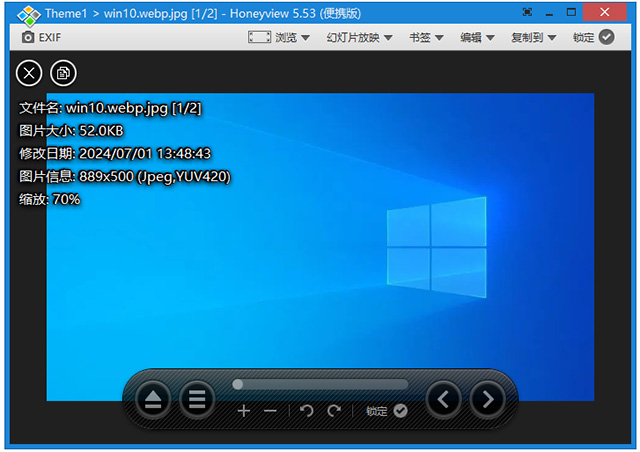Rotate image counter-clockwise
Viewport: 640px width, 452px height.
click(x=307, y=411)
